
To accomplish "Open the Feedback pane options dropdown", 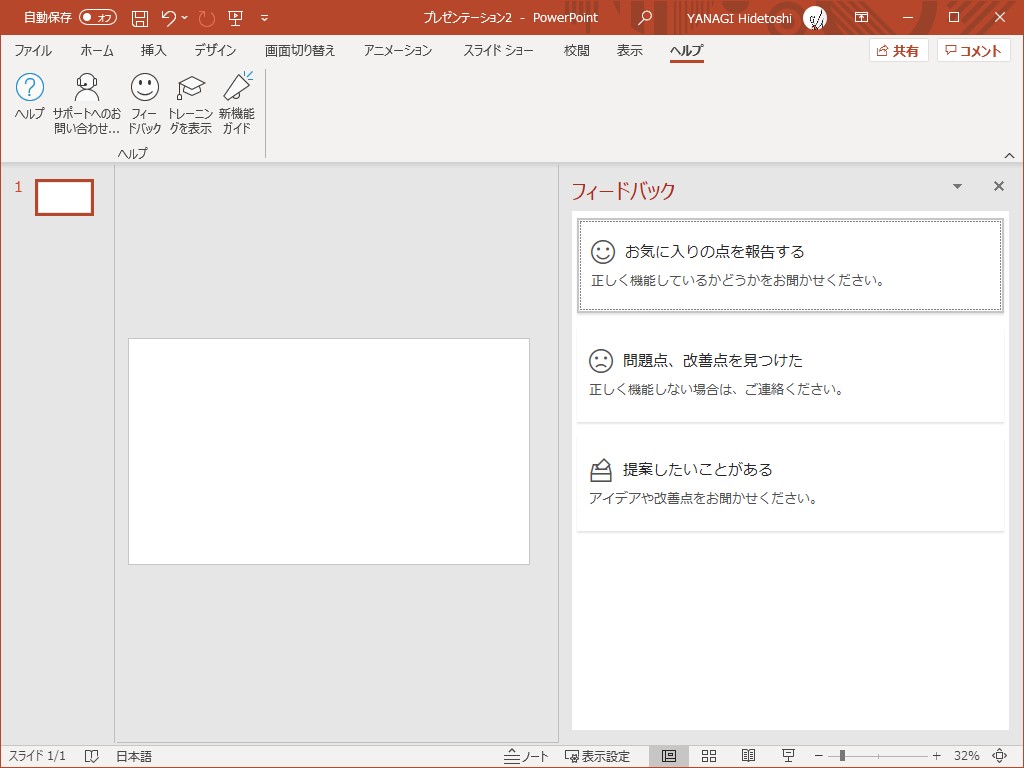I will click(x=957, y=186).
